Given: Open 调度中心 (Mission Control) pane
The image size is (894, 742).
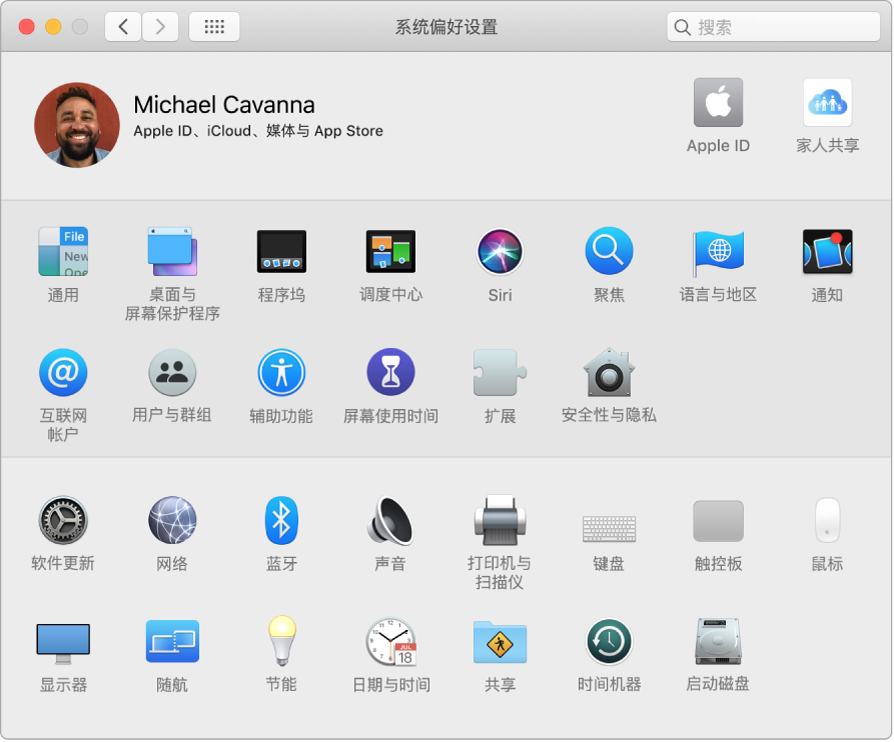Looking at the screenshot, I should (390, 251).
